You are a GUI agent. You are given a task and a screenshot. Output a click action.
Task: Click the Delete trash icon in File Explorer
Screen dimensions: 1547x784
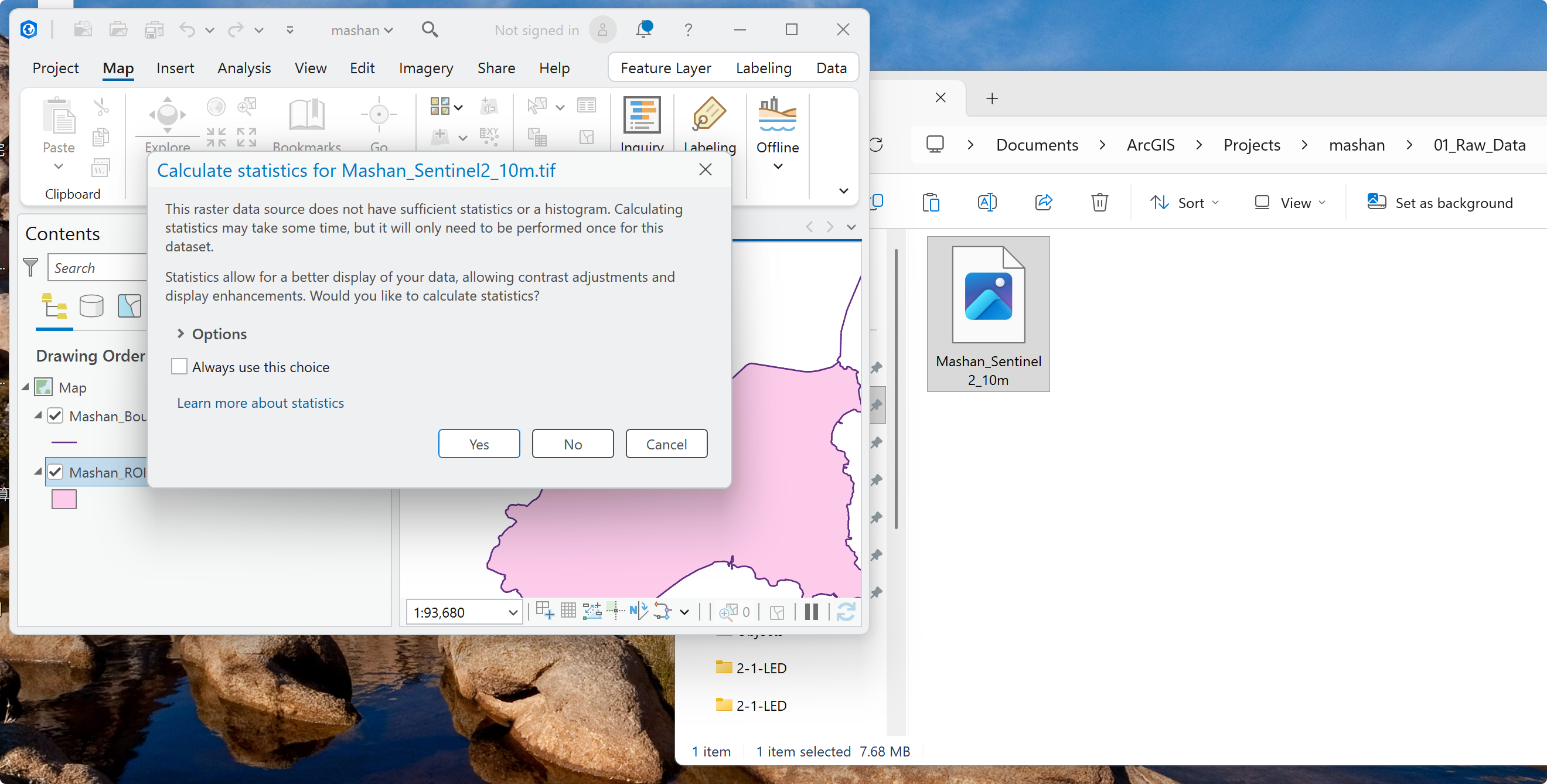pos(1099,202)
